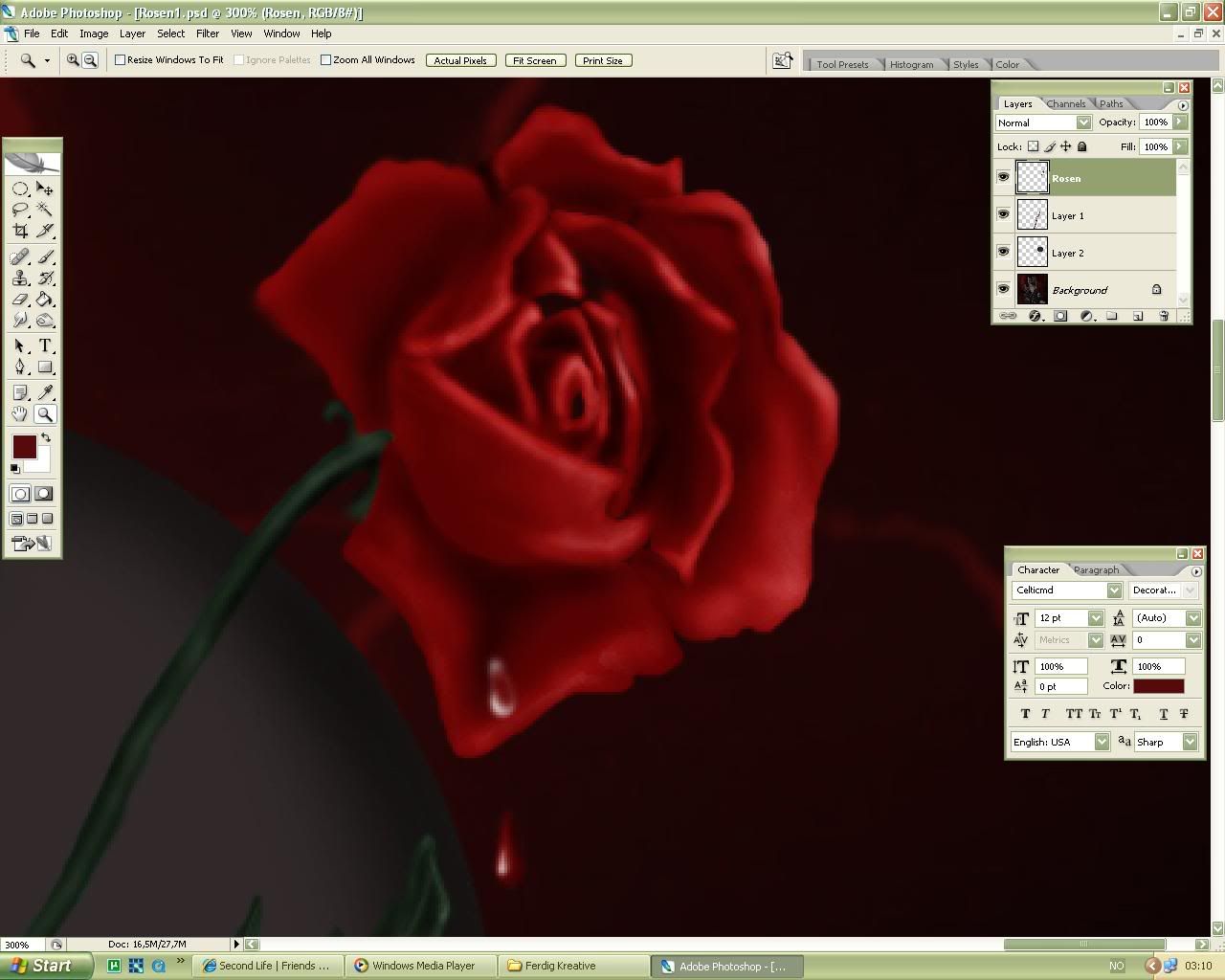Image resolution: width=1225 pixels, height=980 pixels.
Task: Add a layer mask
Action: click(x=1060, y=316)
